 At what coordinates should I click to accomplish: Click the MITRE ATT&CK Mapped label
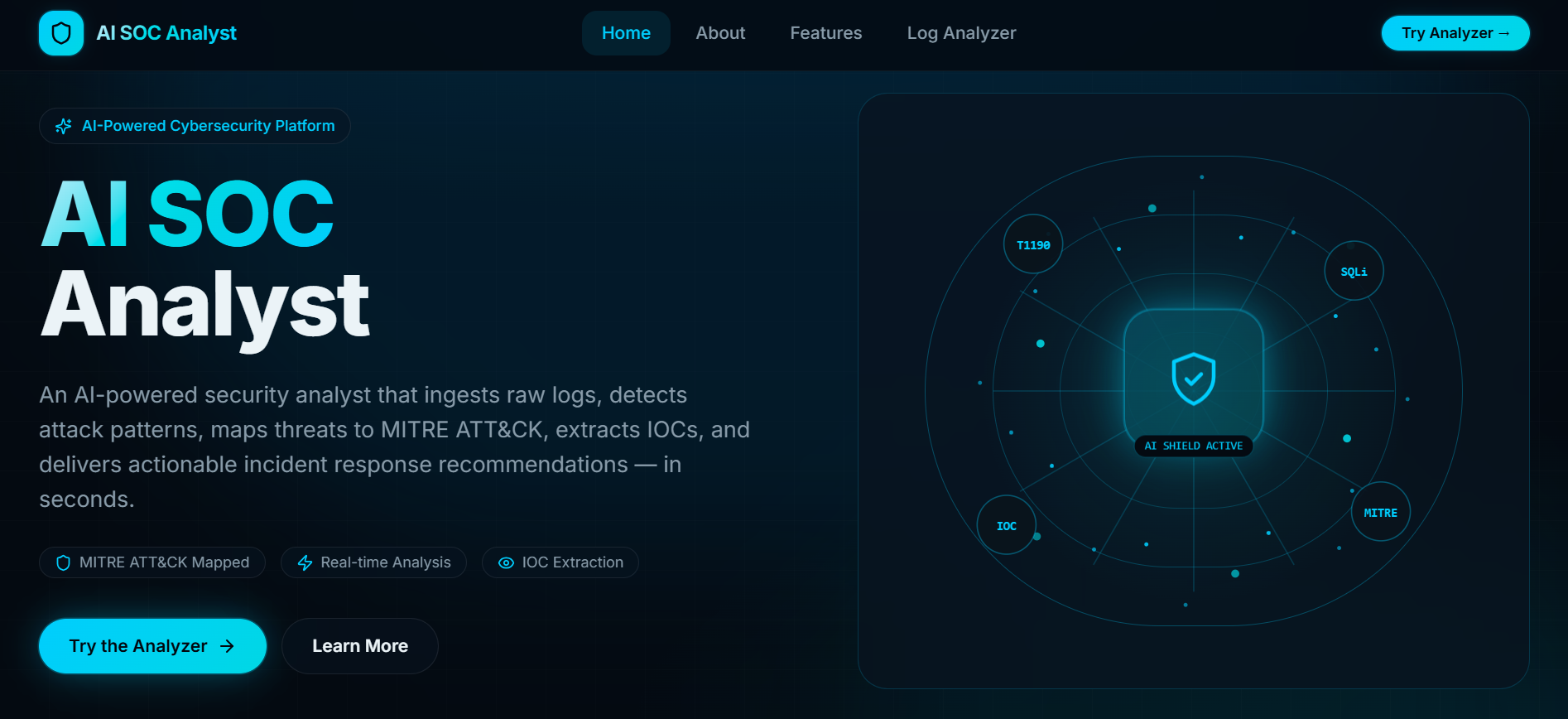click(x=164, y=562)
